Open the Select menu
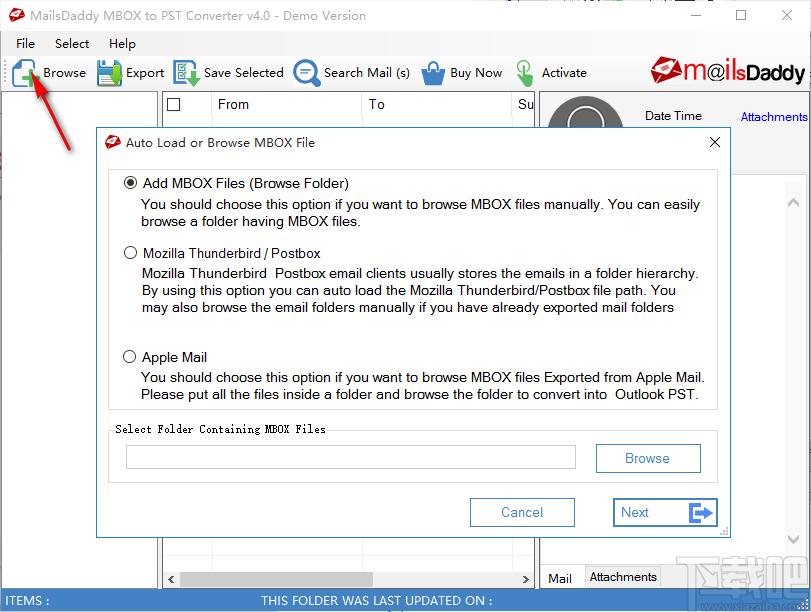This screenshot has width=811, height=612. click(x=72, y=43)
